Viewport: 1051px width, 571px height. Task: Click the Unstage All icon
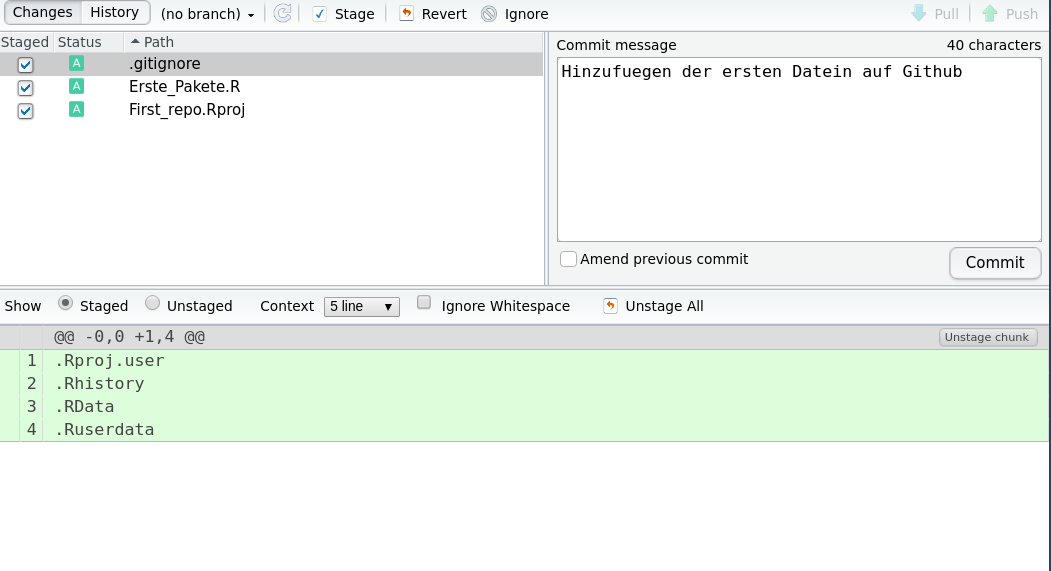610,306
